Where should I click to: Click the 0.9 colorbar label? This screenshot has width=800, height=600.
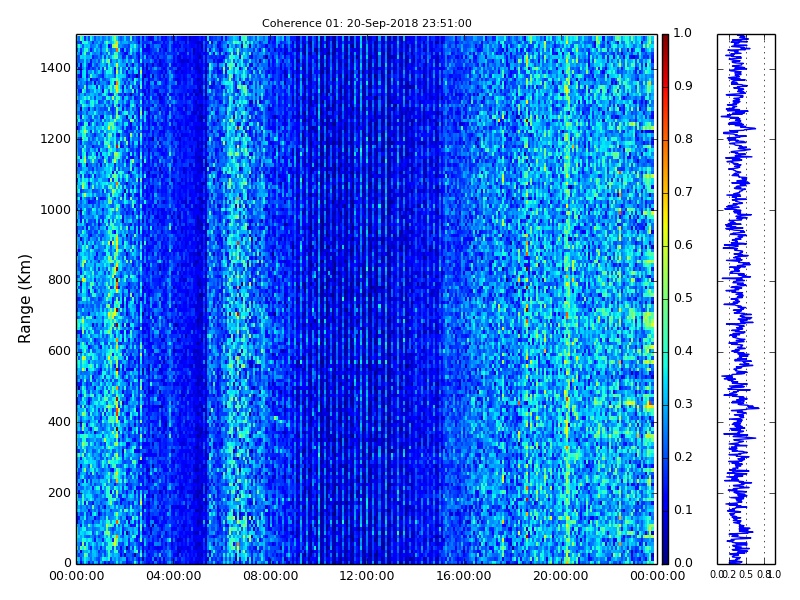pos(683,86)
